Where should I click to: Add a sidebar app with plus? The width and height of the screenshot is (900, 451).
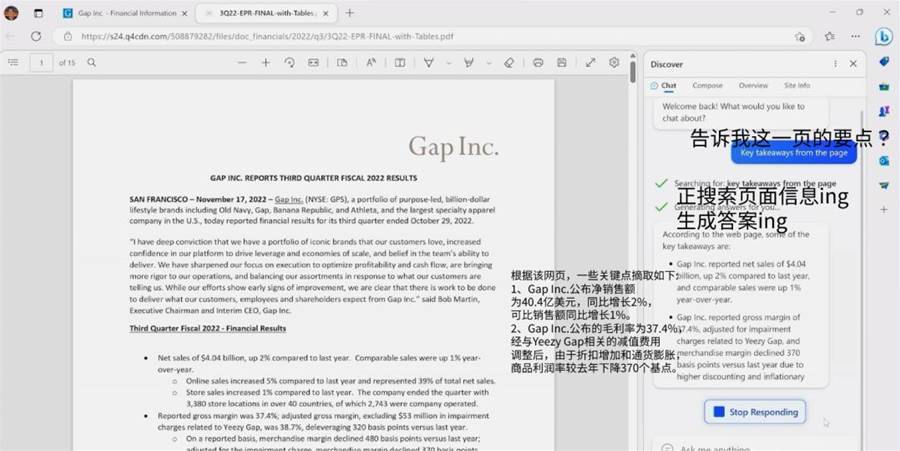pyautogui.click(x=884, y=210)
